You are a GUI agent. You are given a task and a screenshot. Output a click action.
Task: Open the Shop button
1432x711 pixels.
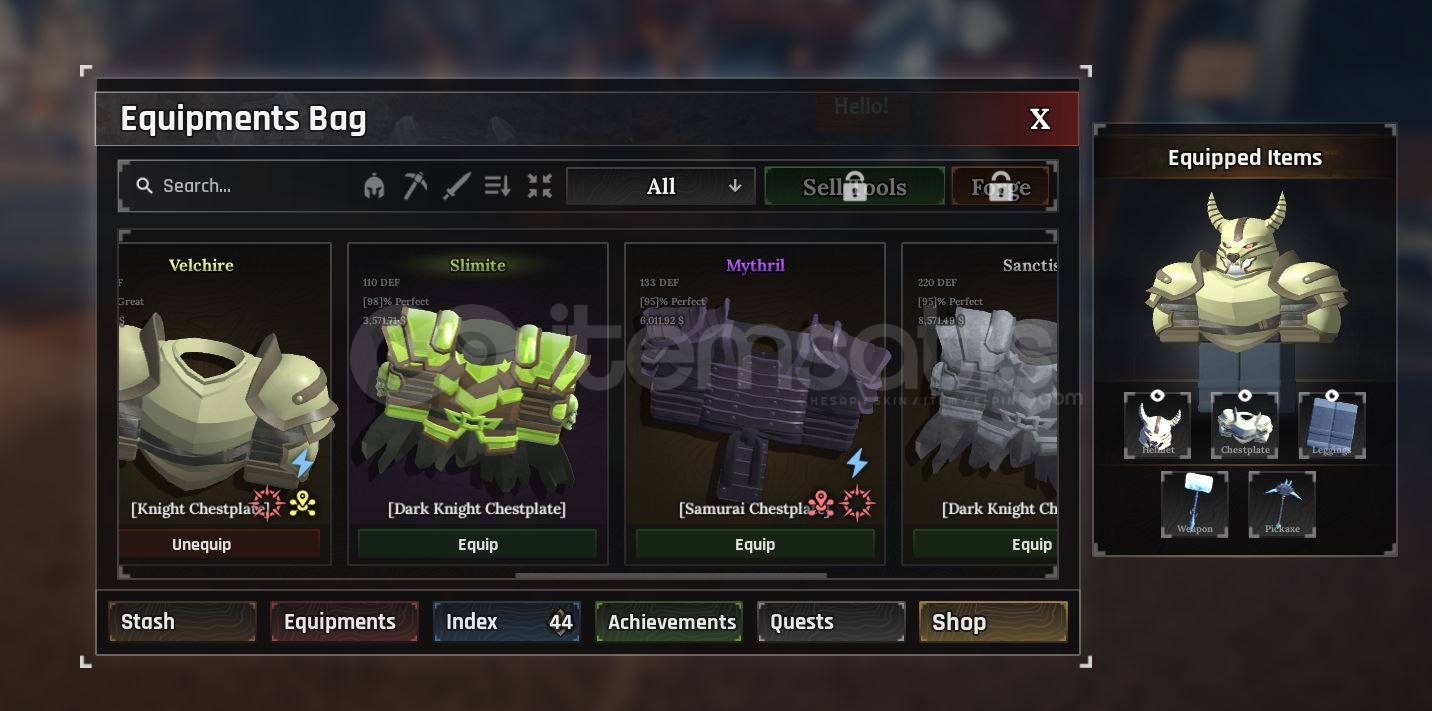click(993, 622)
